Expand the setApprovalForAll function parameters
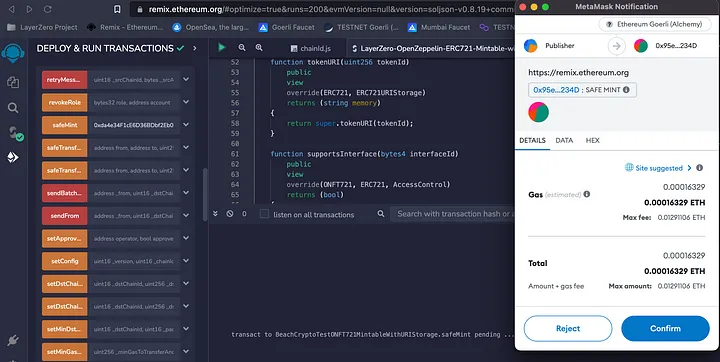 186,238
